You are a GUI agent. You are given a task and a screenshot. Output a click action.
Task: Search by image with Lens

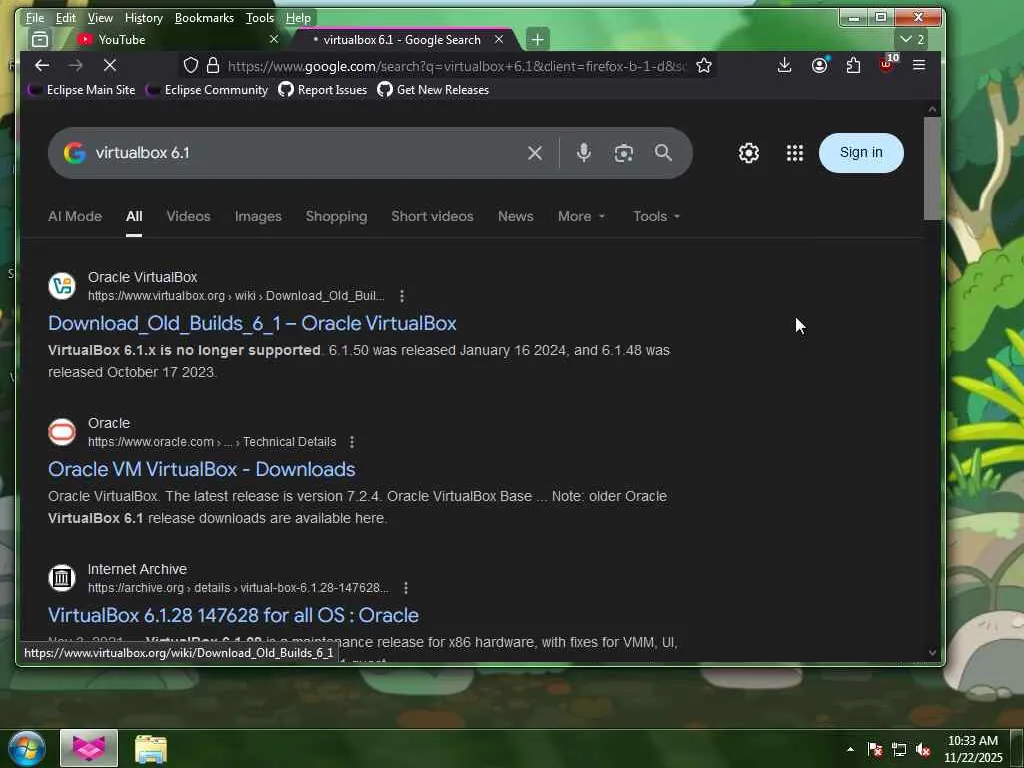[x=624, y=153]
